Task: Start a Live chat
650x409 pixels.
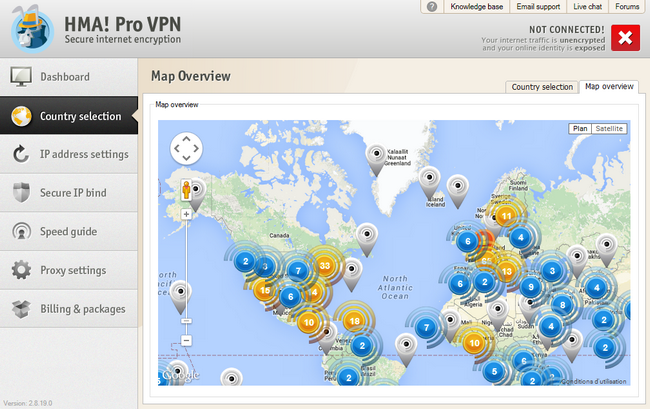Action: (x=587, y=7)
